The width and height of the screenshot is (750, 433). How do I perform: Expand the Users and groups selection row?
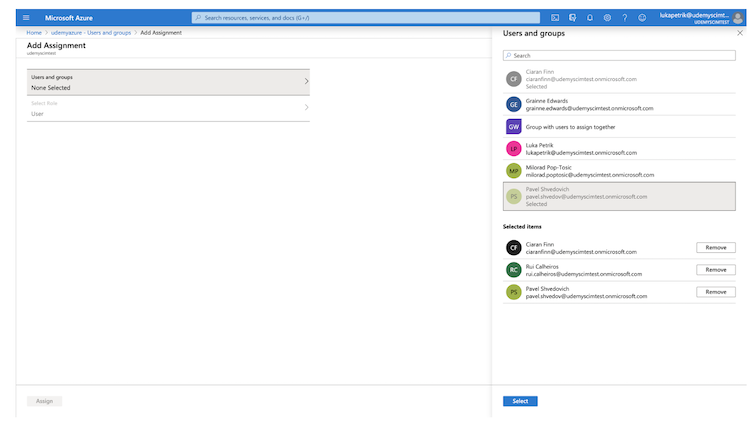tap(167, 82)
